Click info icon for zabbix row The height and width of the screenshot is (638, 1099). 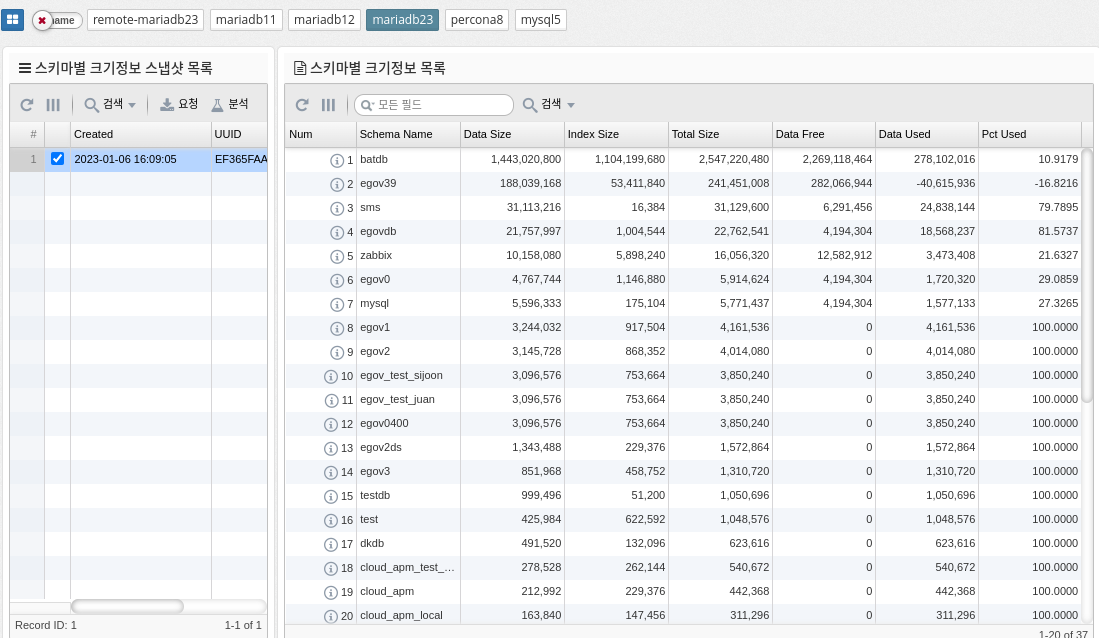(337, 256)
